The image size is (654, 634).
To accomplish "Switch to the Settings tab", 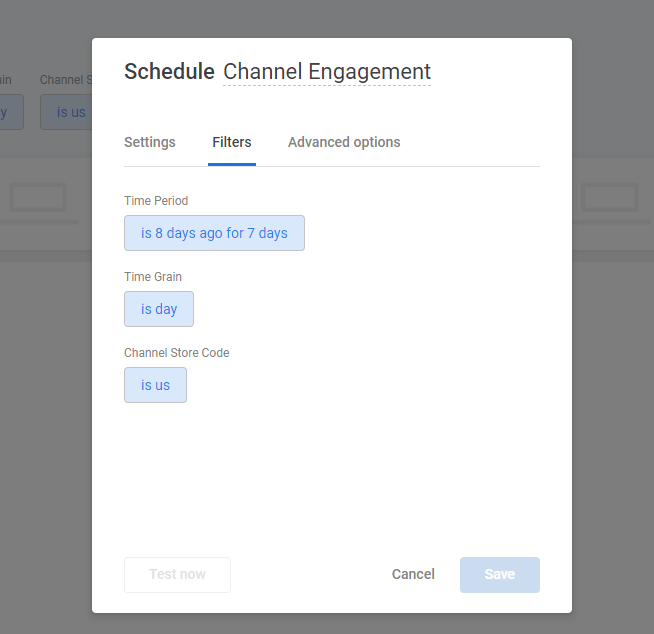I will click(150, 142).
